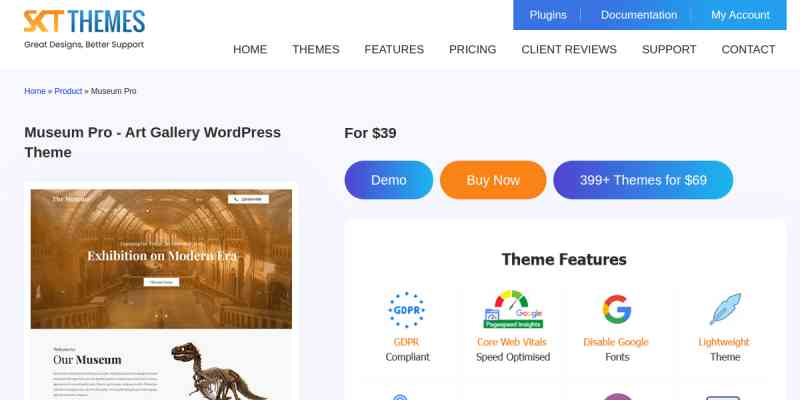Open the CONTACT page
The height and width of the screenshot is (400, 800).
pos(748,49)
